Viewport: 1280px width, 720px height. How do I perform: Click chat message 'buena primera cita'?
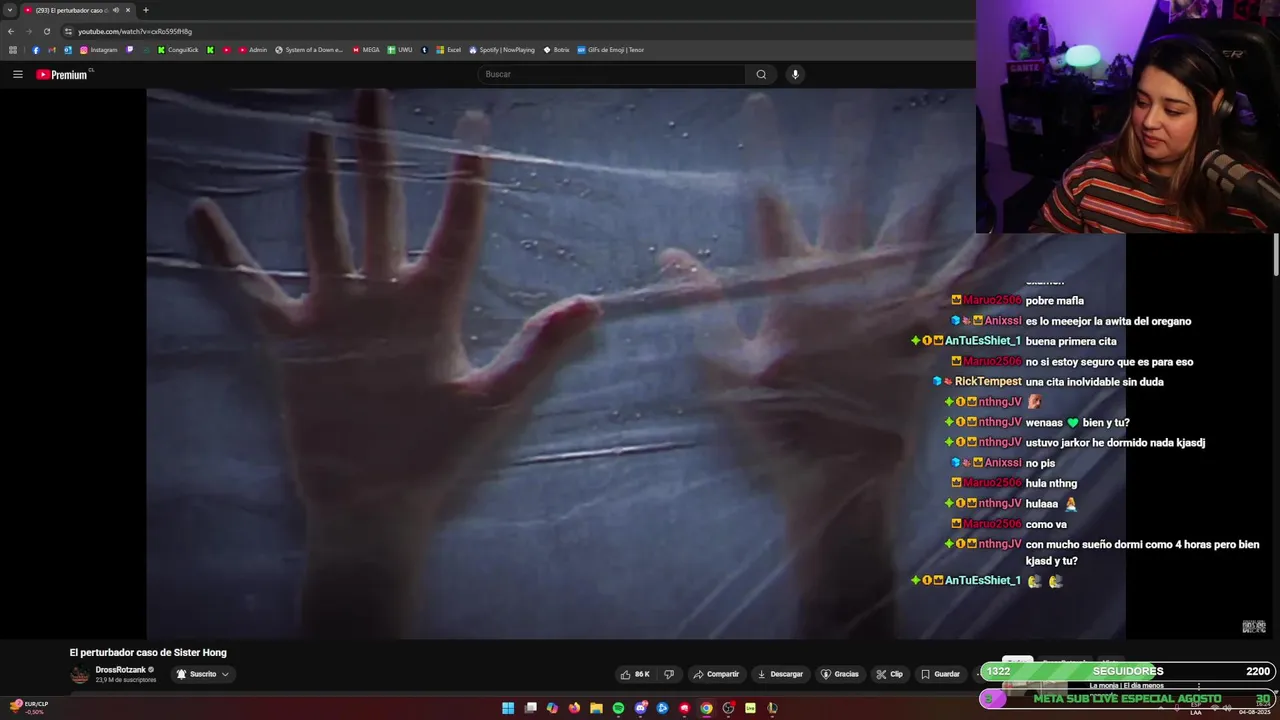pos(1070,341)
